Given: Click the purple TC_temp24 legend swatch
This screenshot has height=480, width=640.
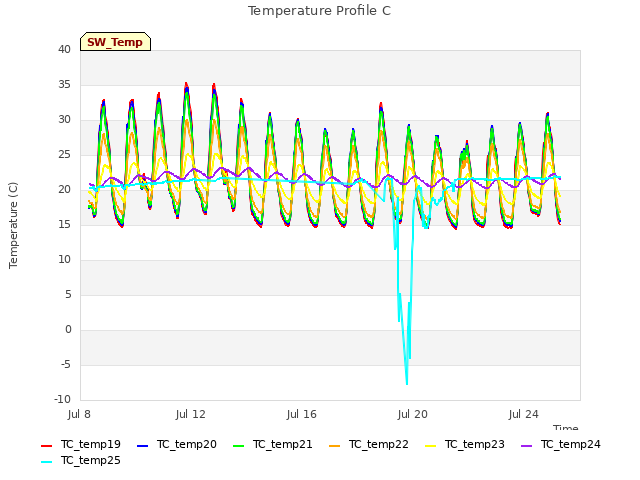Looking at the screenshot, I should coord(527,446).
